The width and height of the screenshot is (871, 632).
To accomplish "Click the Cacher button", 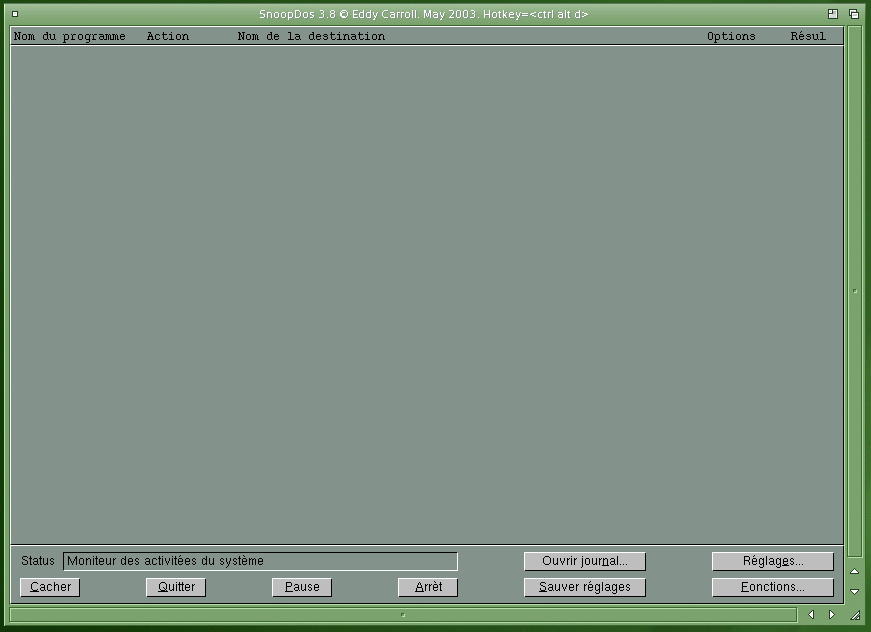I will 50,587.
